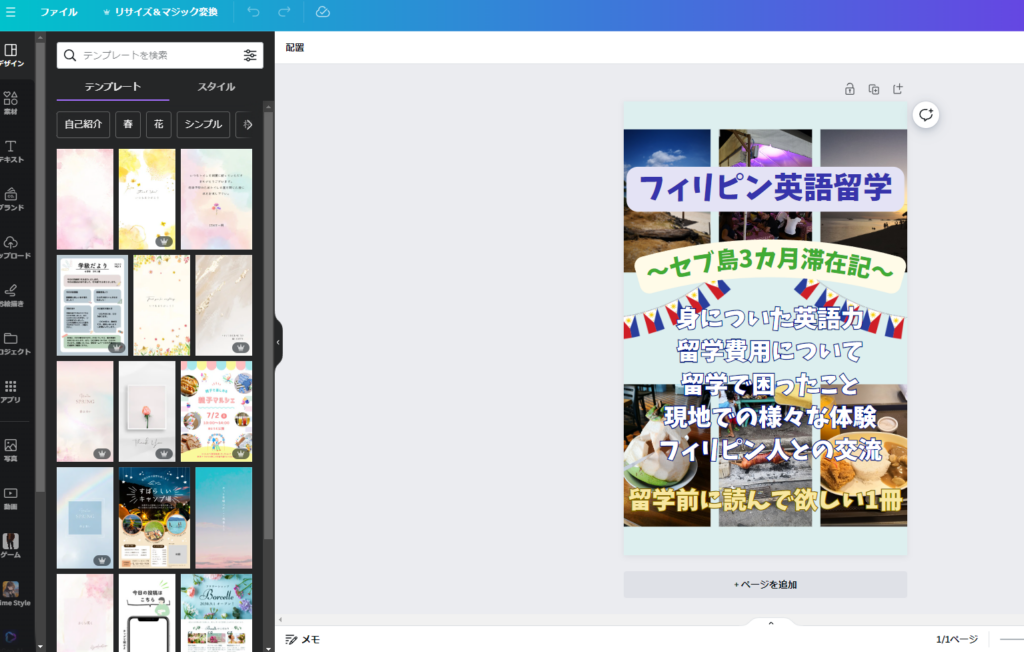Click the ＋ページを追加 button
1024x652 pixels.
click(765, 584)
